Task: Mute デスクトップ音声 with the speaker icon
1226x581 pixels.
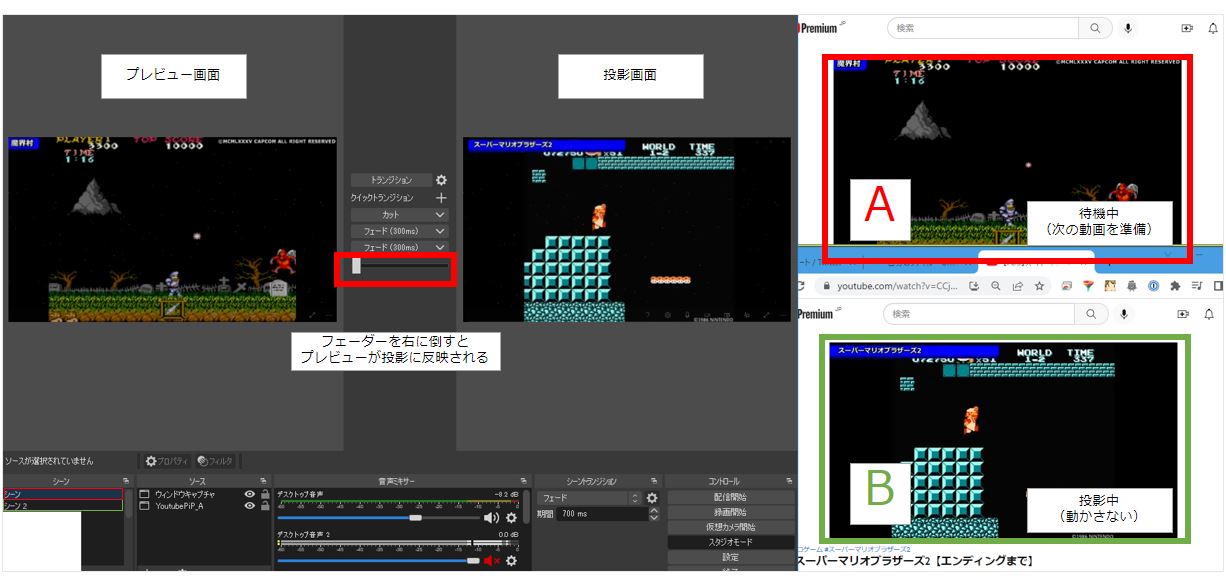Action: (491, 518)
